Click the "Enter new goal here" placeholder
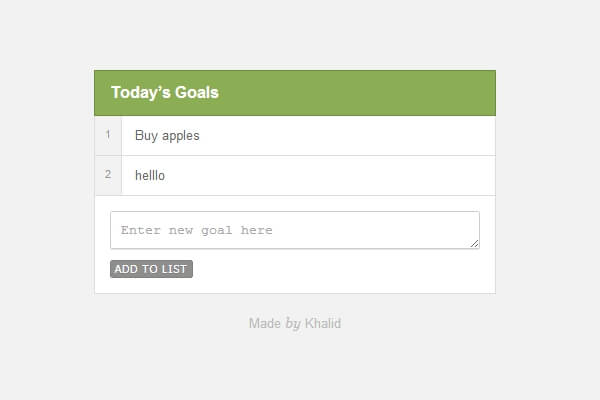This screenshot has height=400, width=600. [196, 230]
